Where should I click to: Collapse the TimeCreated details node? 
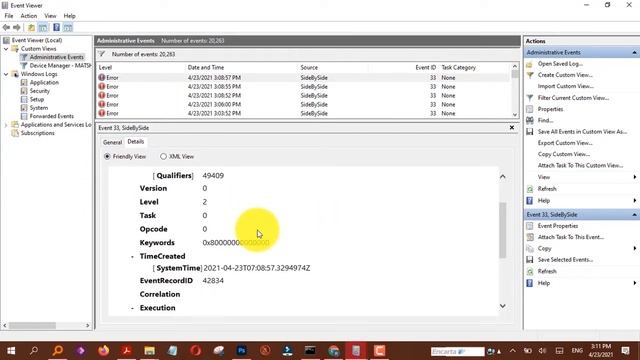point(132,257)
